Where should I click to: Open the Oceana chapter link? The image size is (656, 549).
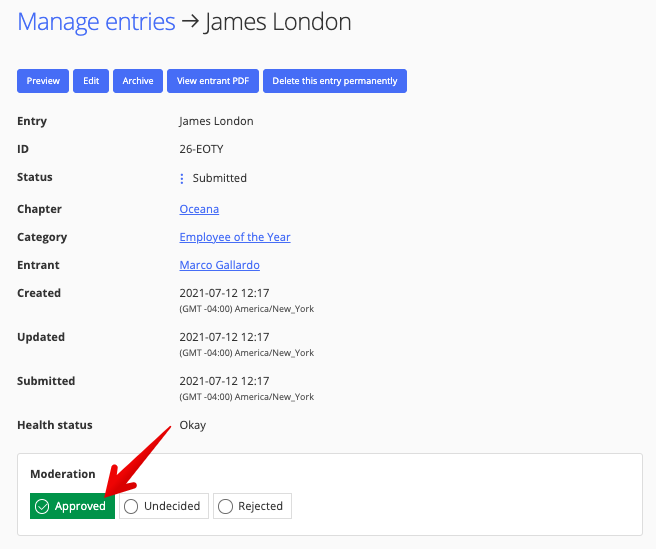[x=199, y=209]
